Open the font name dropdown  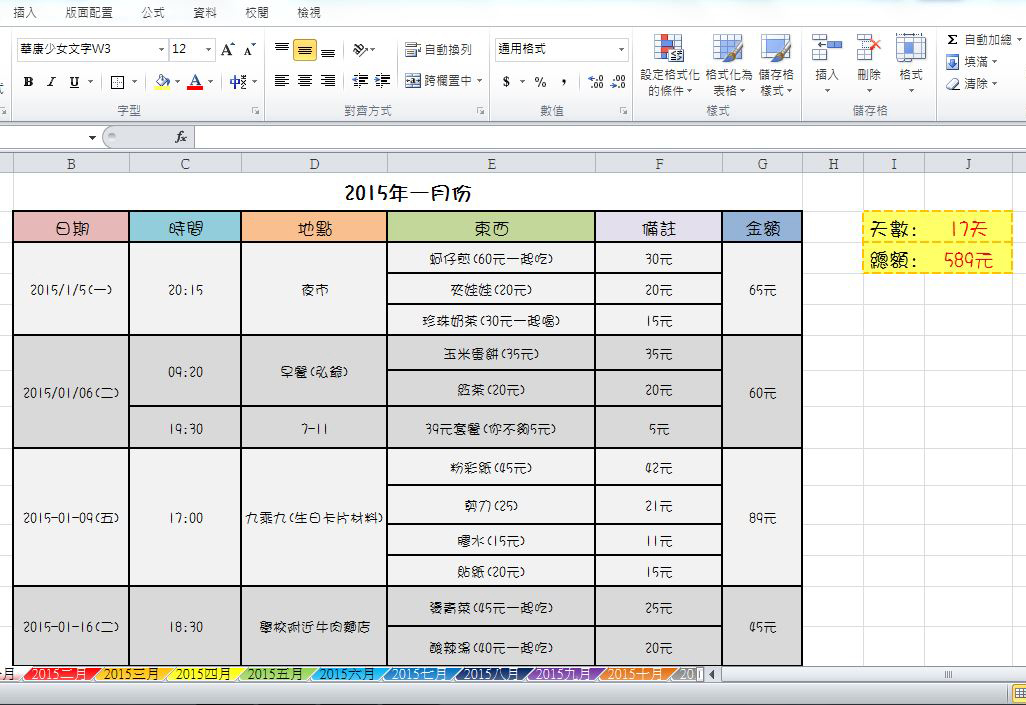click(x=162, y=49)
